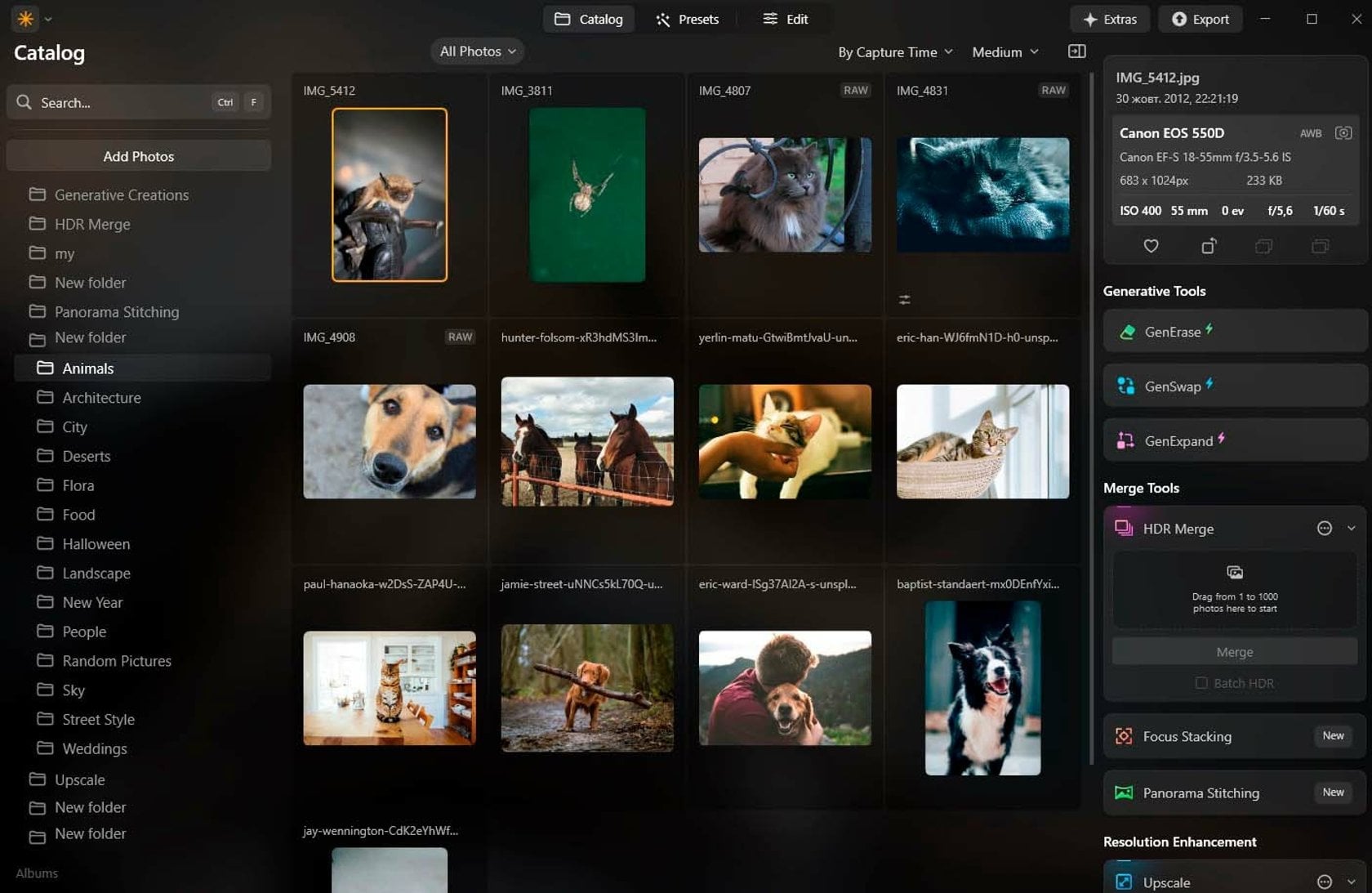The height and width of the screenshot is (893, 1372).
Task: Switch to the Edit tab
Action: (786, 19)
